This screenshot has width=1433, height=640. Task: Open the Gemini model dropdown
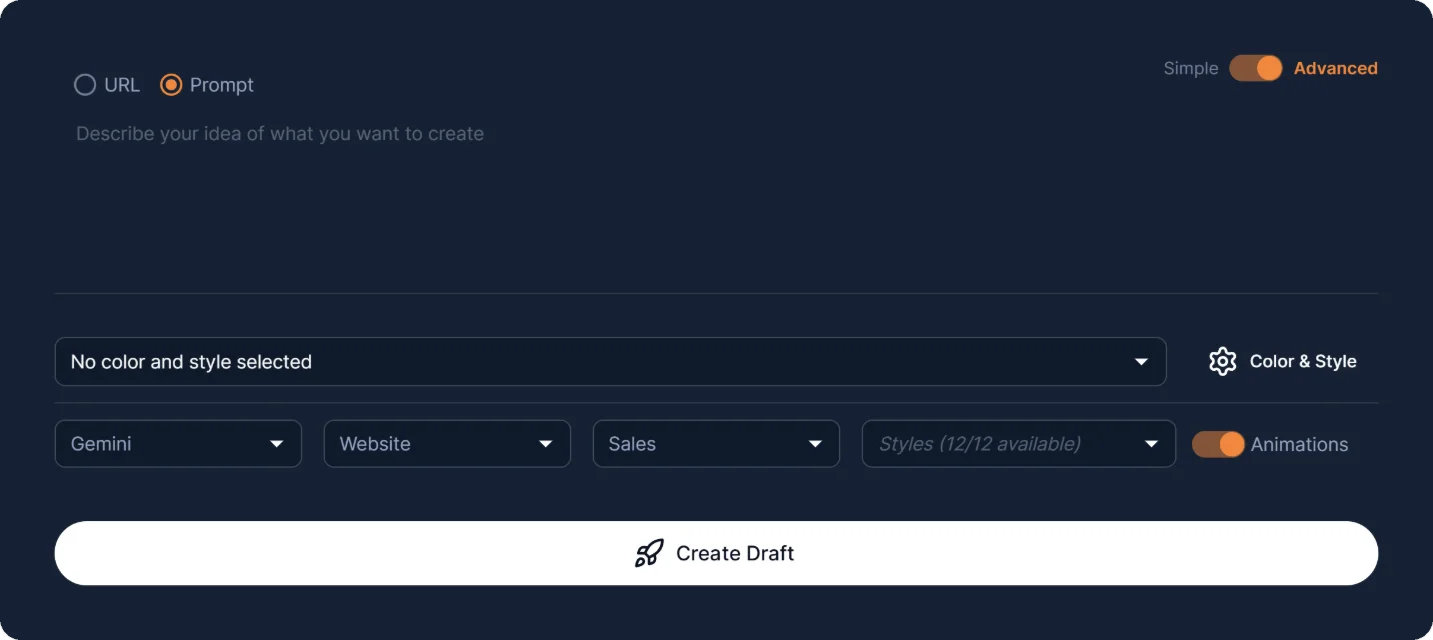coord(178,444)
